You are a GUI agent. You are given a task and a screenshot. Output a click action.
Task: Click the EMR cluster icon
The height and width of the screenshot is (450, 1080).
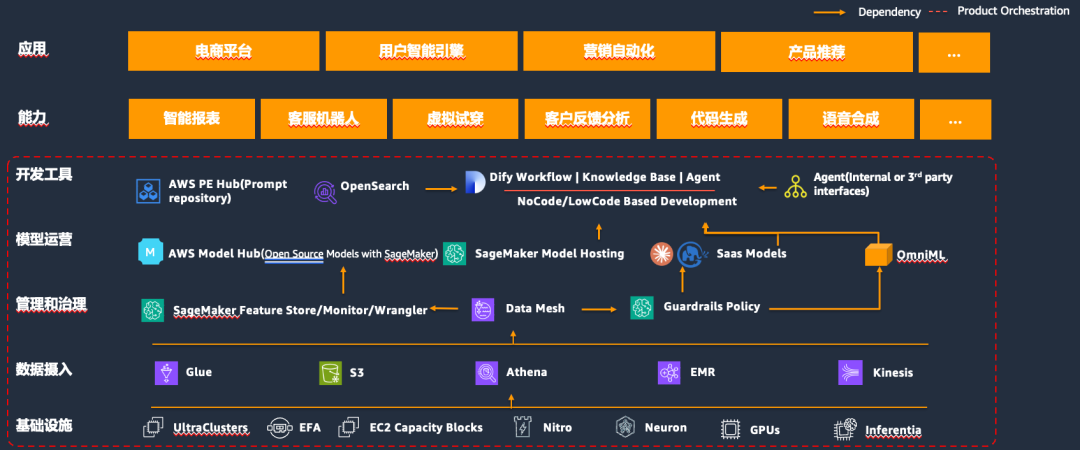click(x=669, y=373)
